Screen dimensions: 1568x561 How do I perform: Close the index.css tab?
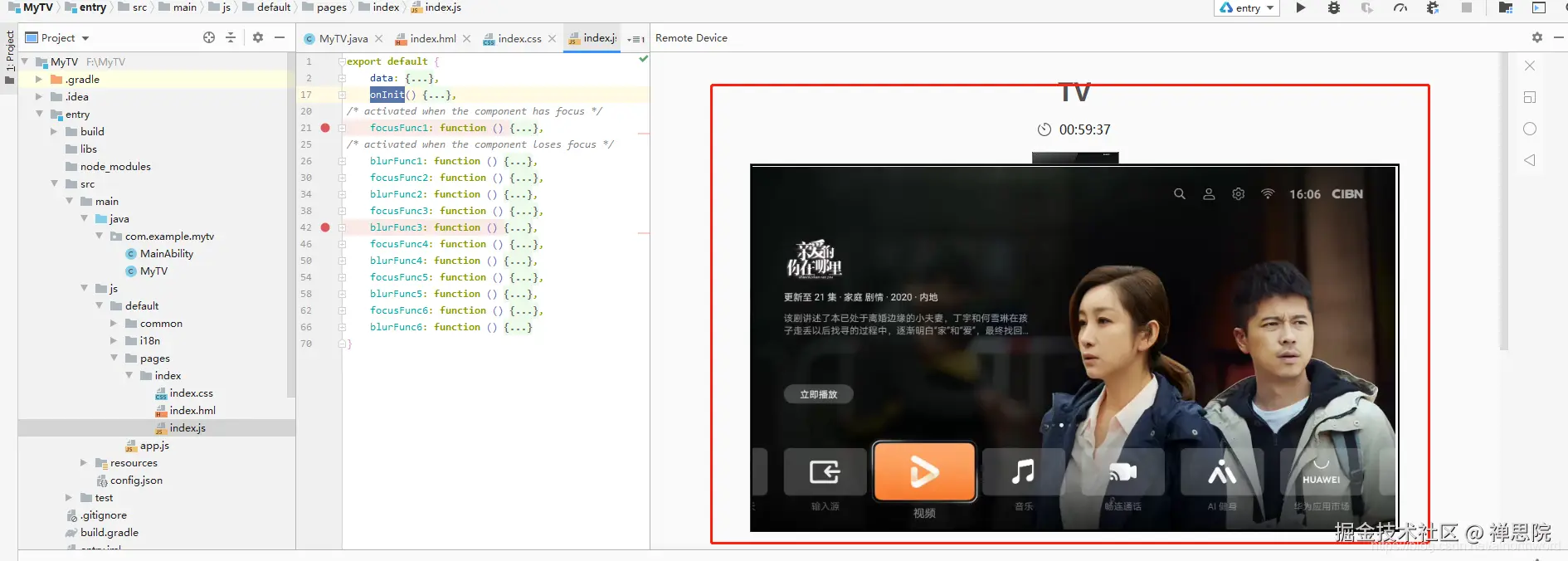click(x=552, y=38)
